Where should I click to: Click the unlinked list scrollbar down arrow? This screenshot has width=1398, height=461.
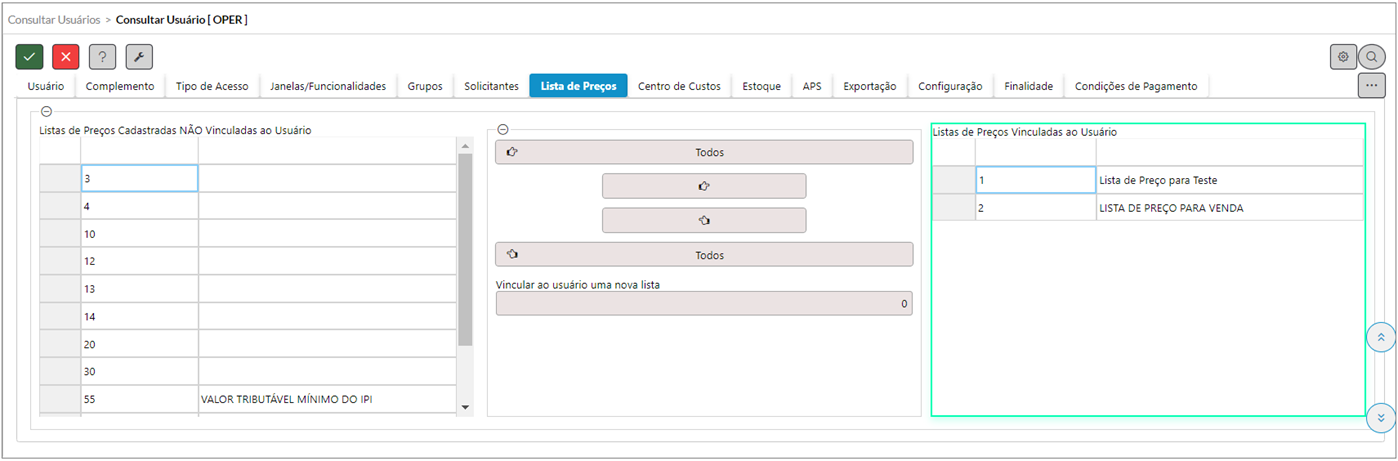tap(464, 406)
